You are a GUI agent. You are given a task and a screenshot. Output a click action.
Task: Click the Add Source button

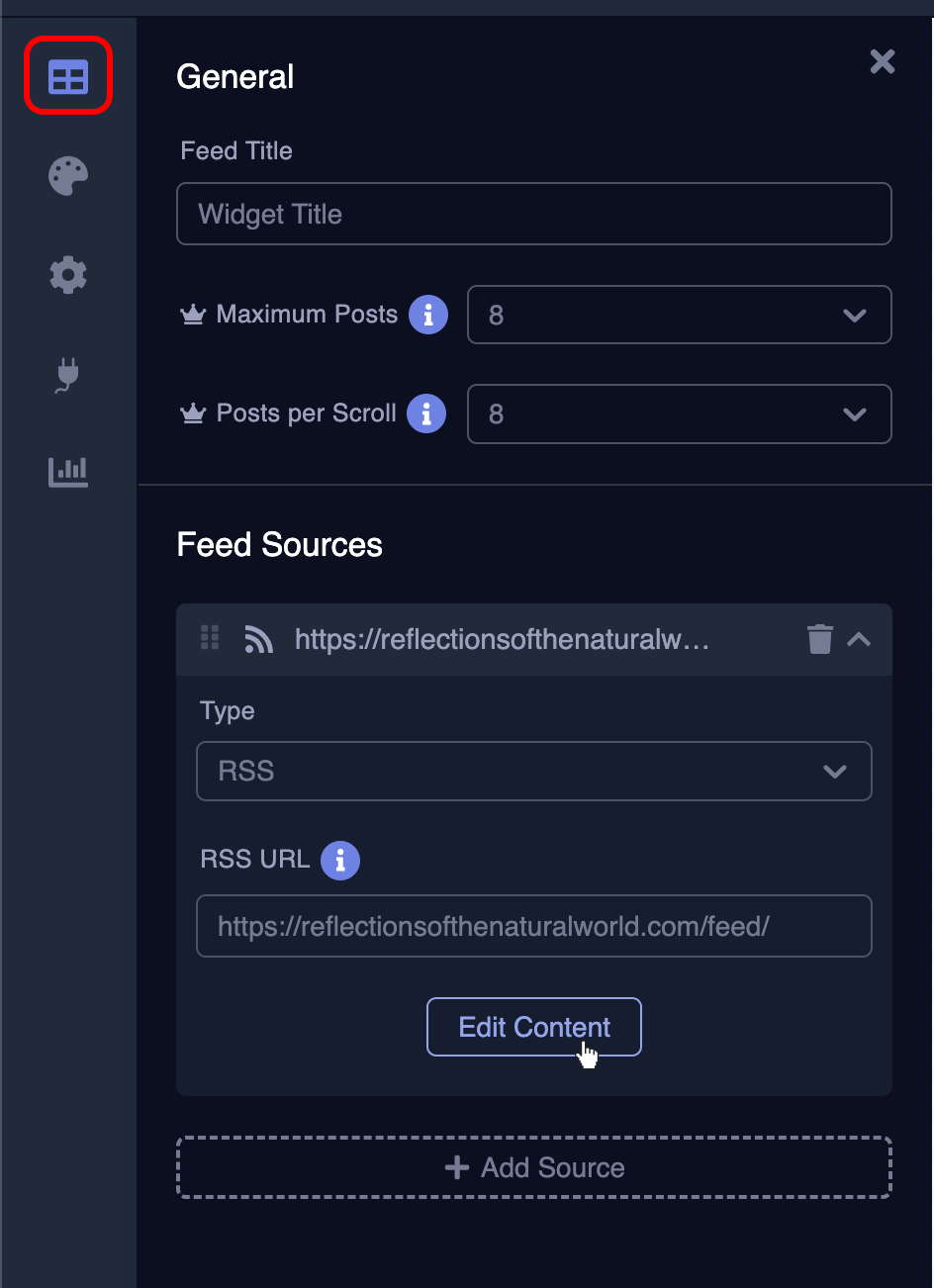pyautogui.click(x=533, y=1167)
